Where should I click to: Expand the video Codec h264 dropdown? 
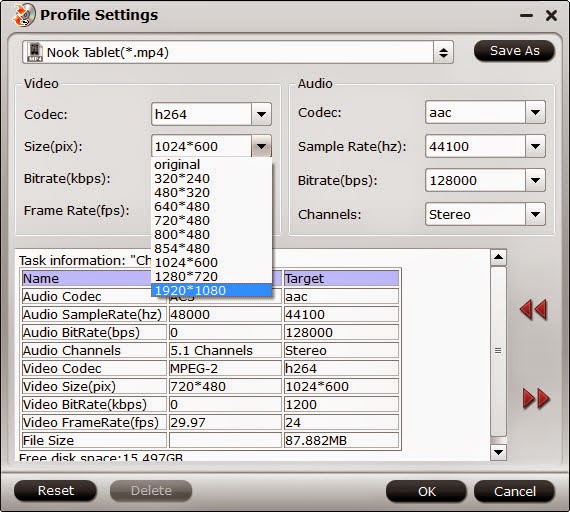point(261,114)
